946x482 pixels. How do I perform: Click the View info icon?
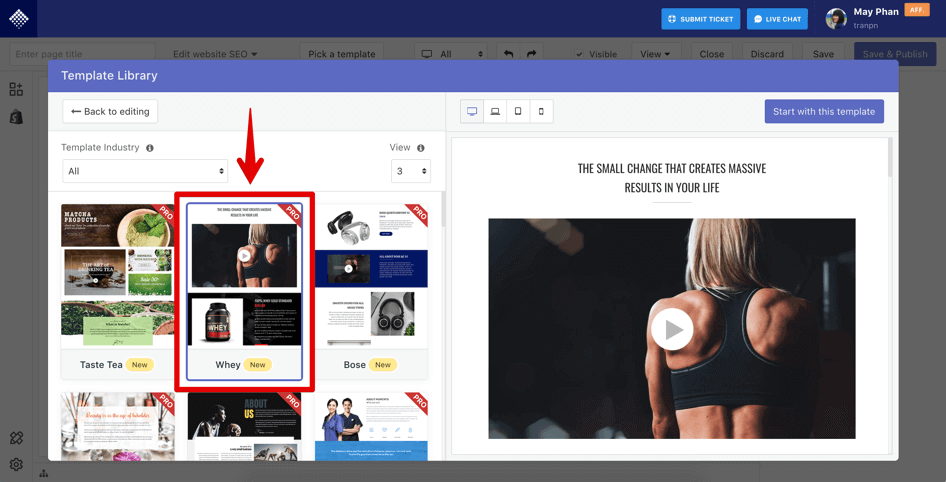click(421, 148)
